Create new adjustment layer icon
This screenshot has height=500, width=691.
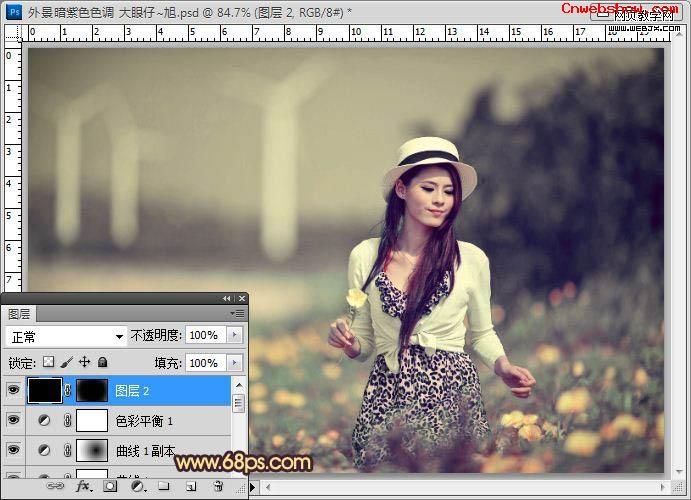point(137,486)
